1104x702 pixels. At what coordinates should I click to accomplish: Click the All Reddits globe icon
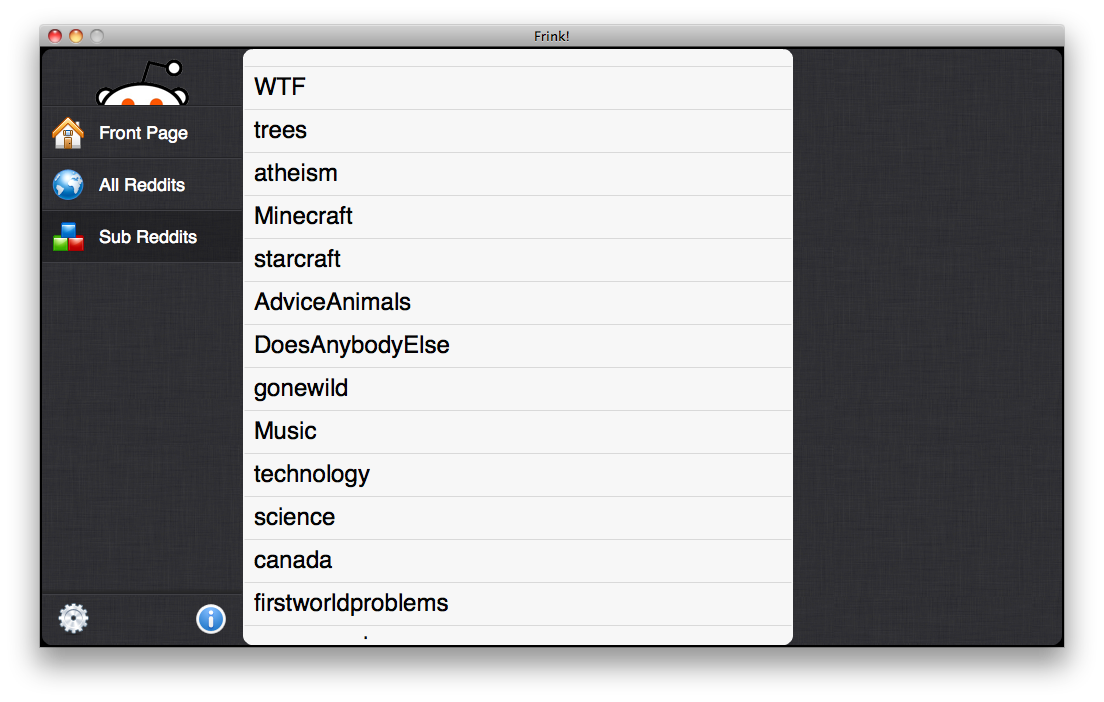click(x=68, y=185)
